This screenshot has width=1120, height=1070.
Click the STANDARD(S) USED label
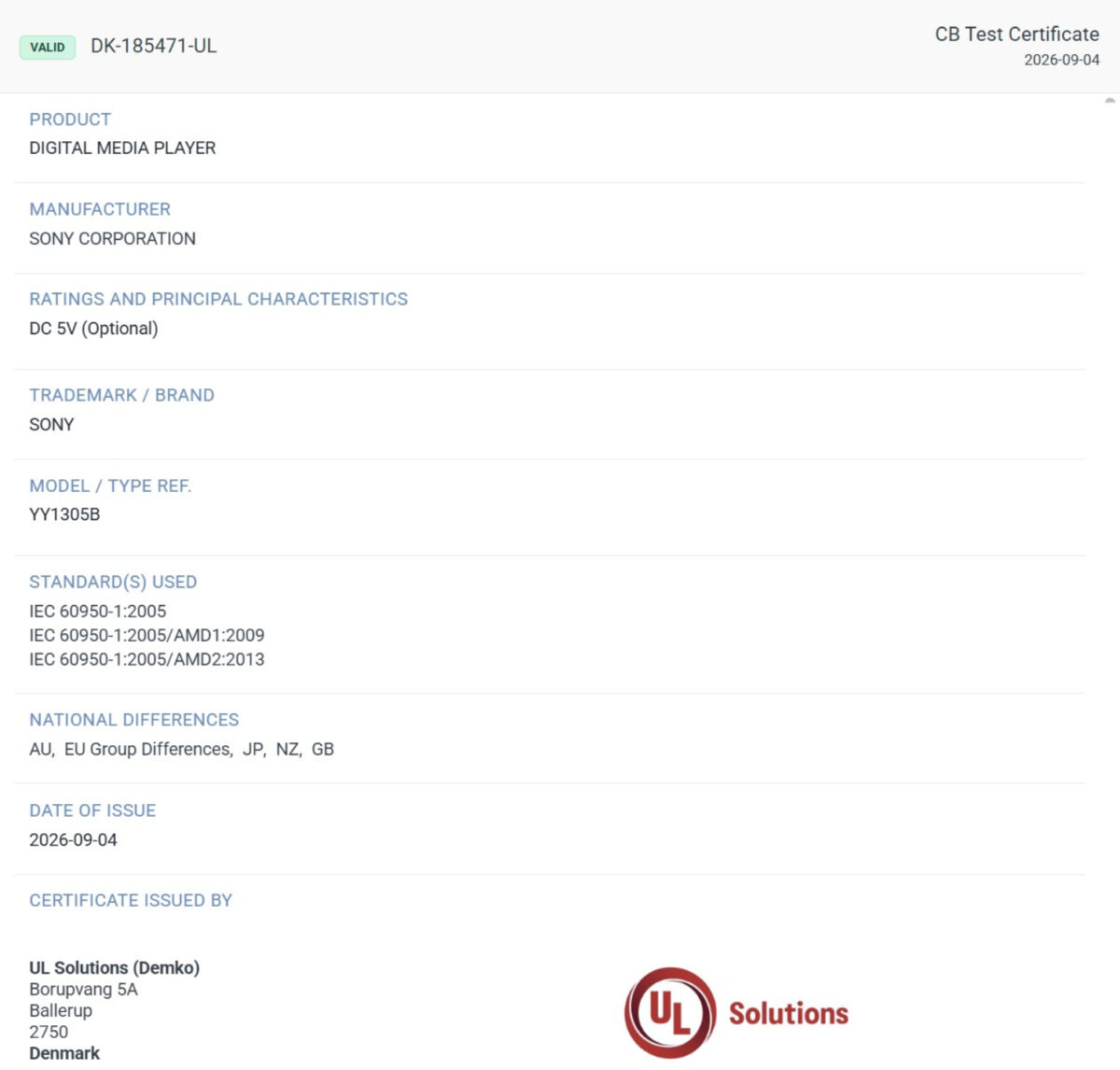point(113,582)
